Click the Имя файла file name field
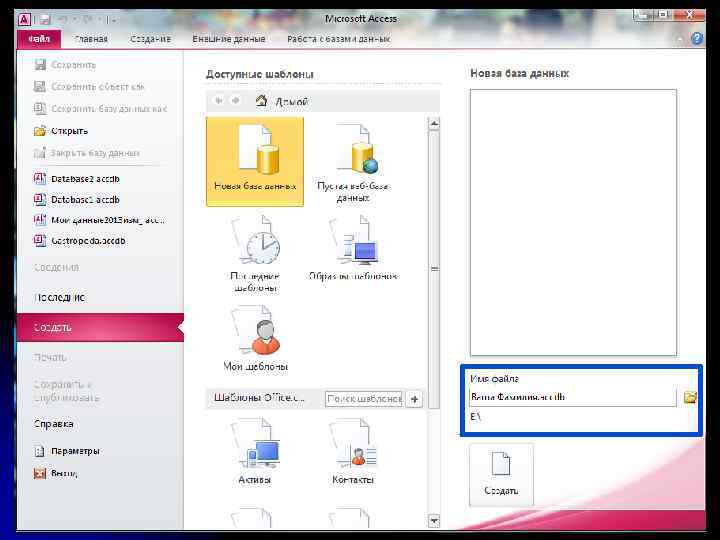The width and height of the screenshot is (720, 540). click(573, 397)
